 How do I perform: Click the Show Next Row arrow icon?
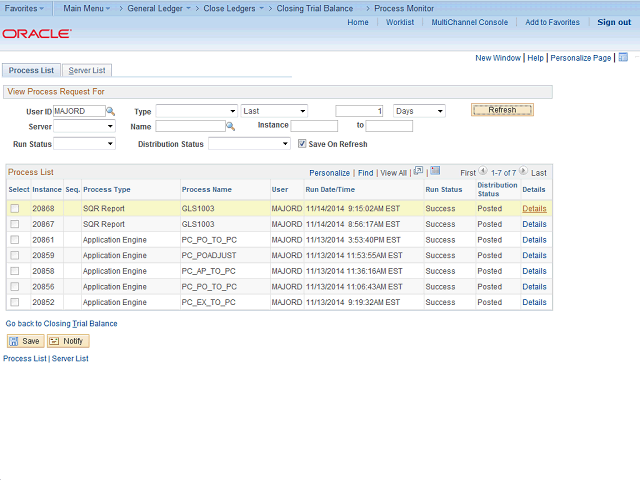[523, 172]
